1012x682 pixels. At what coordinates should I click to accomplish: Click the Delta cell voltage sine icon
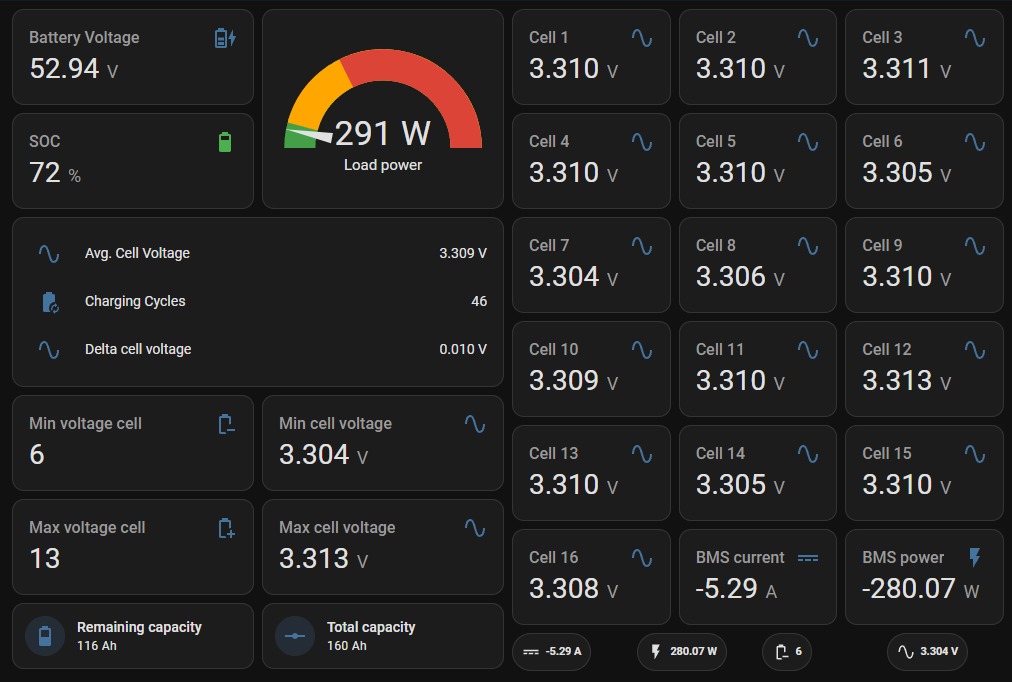pos(49,350)
